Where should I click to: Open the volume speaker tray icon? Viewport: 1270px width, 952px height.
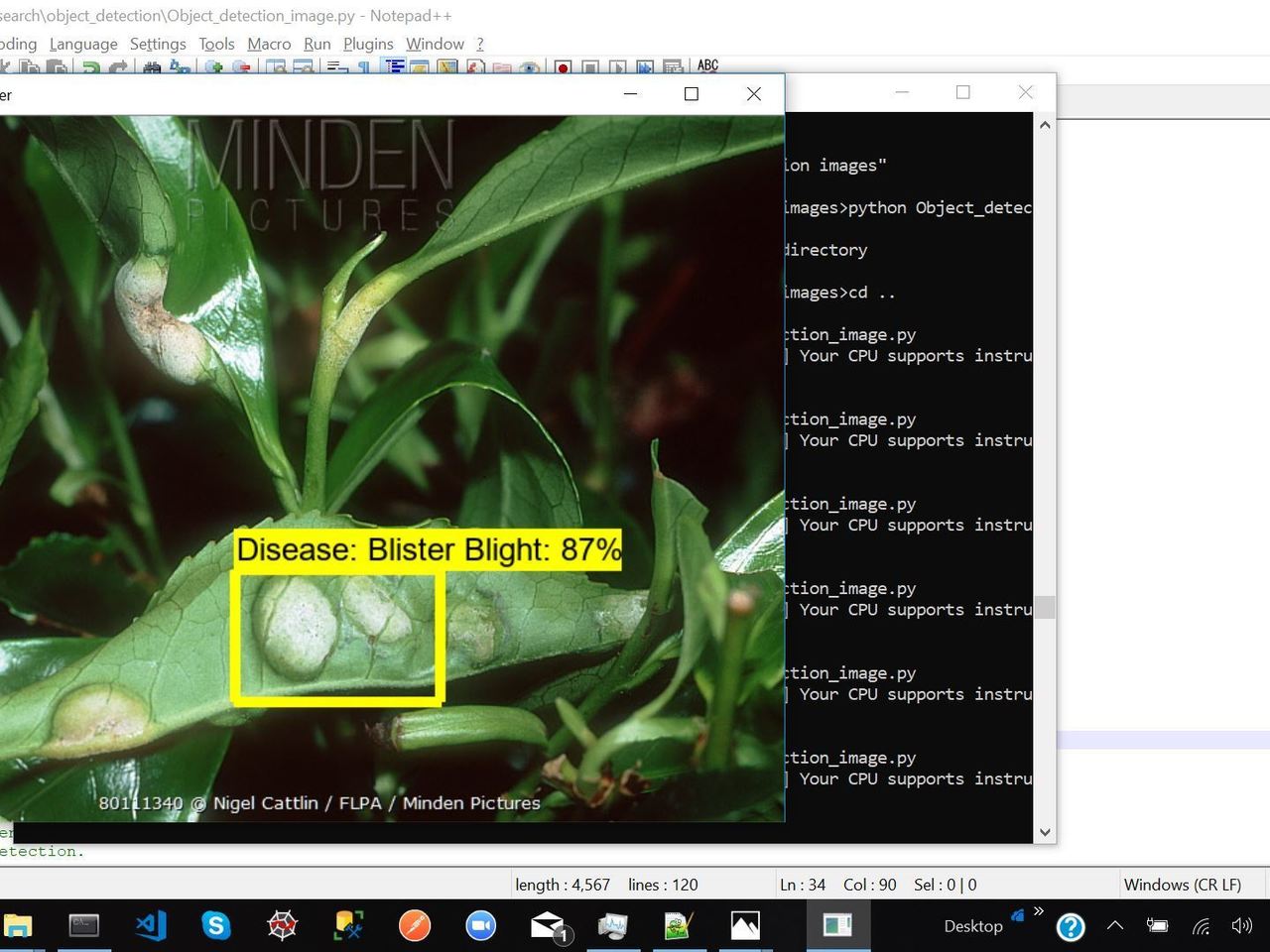click(1241, 926)
